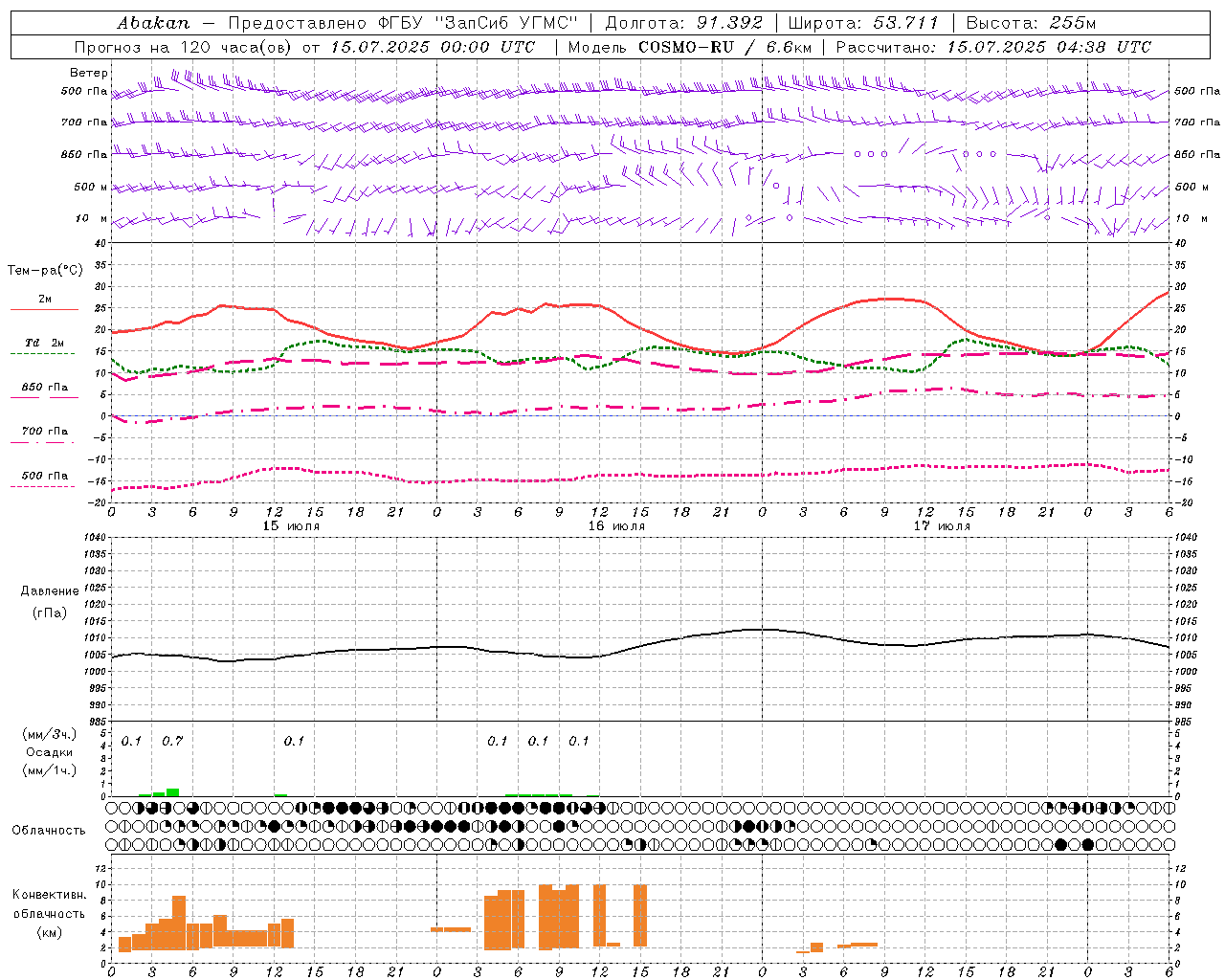Click the 'Ветер' wind section label
Screen dimensions: 1225x980
[88, 73]
